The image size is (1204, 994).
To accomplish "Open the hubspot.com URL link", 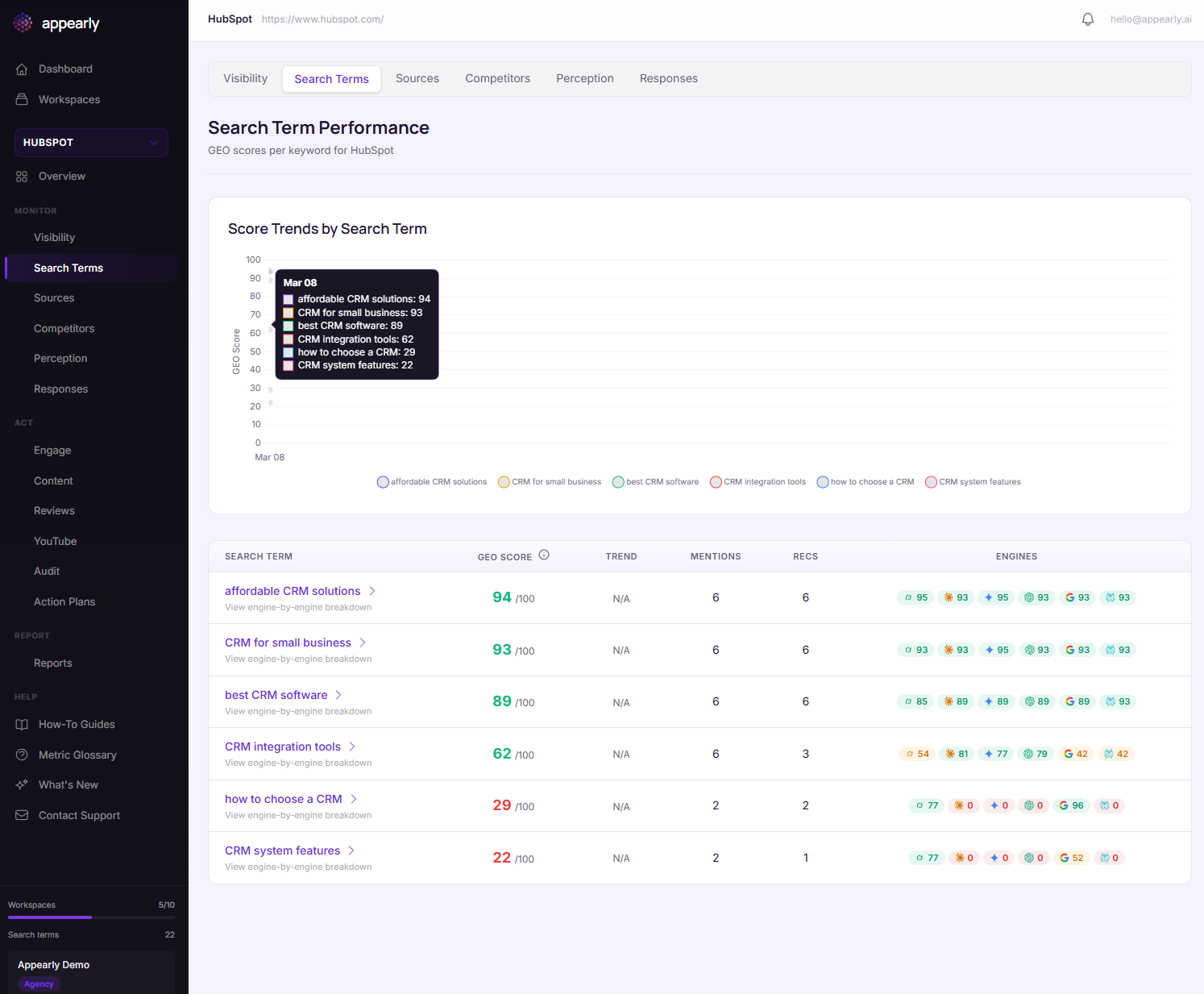I will 322,19.
